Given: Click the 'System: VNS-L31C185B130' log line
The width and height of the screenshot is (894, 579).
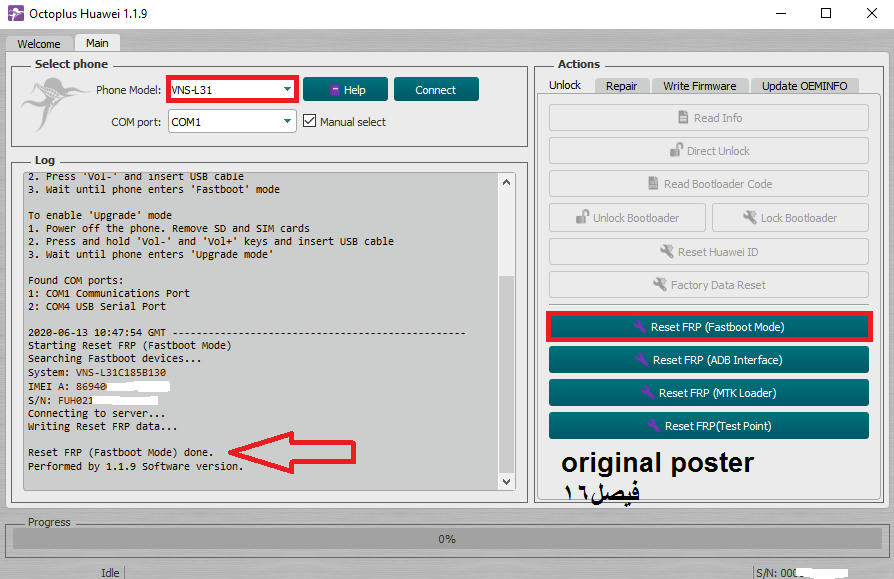Looking at the screenshot, I should pos(97,373).
